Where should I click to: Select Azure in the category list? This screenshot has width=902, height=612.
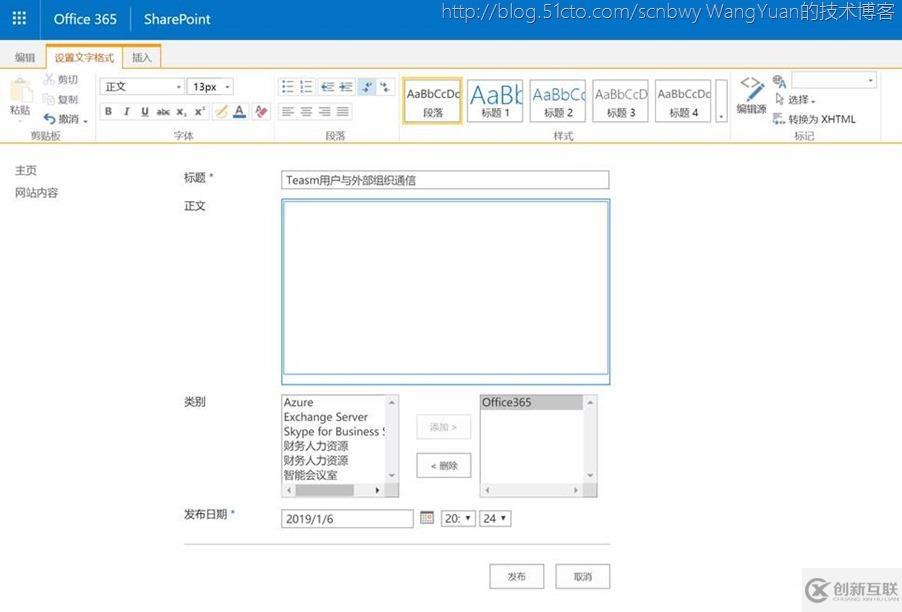click(x=299, y=402)
